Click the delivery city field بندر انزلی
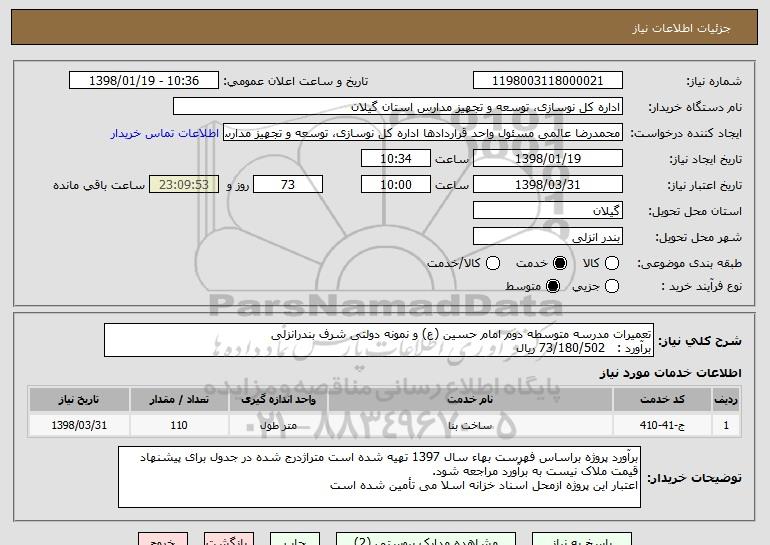The height and width of the screenshot is (545, 770). coord(548,237)
